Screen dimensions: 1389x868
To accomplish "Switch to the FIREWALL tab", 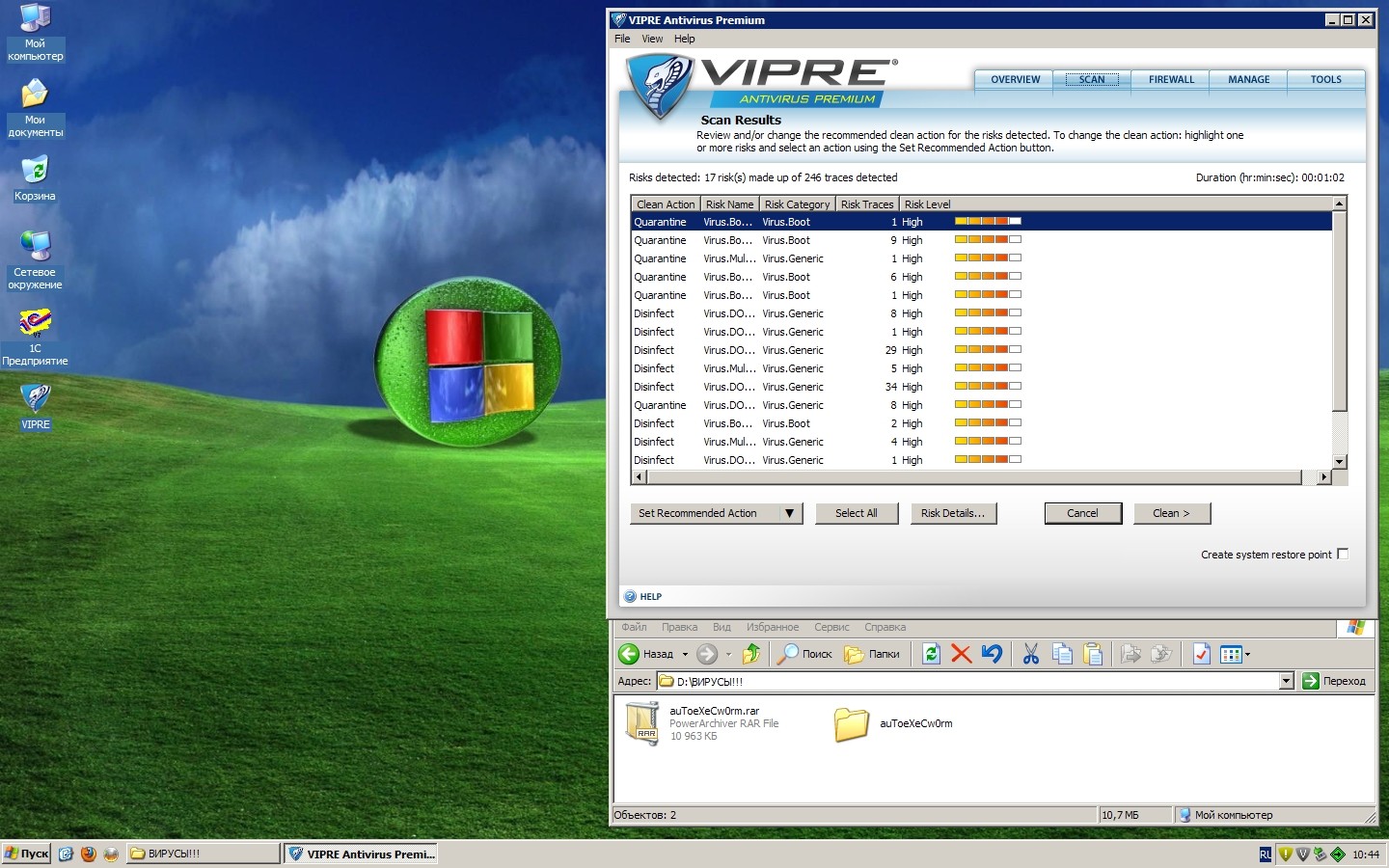I will (1171, 80).
